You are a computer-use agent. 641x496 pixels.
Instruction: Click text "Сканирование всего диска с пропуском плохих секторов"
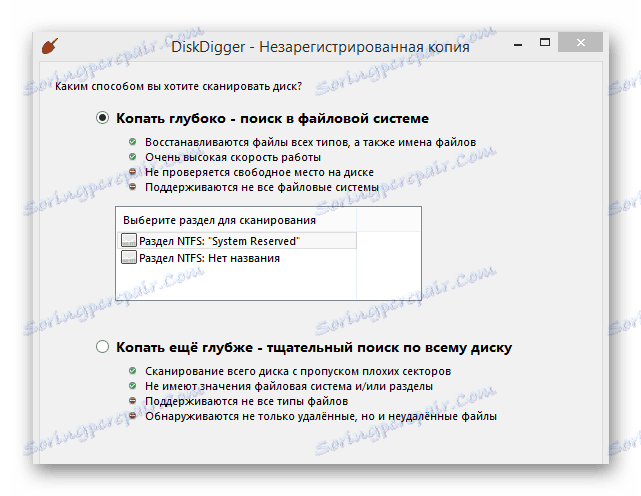click(x=298, y=371)
